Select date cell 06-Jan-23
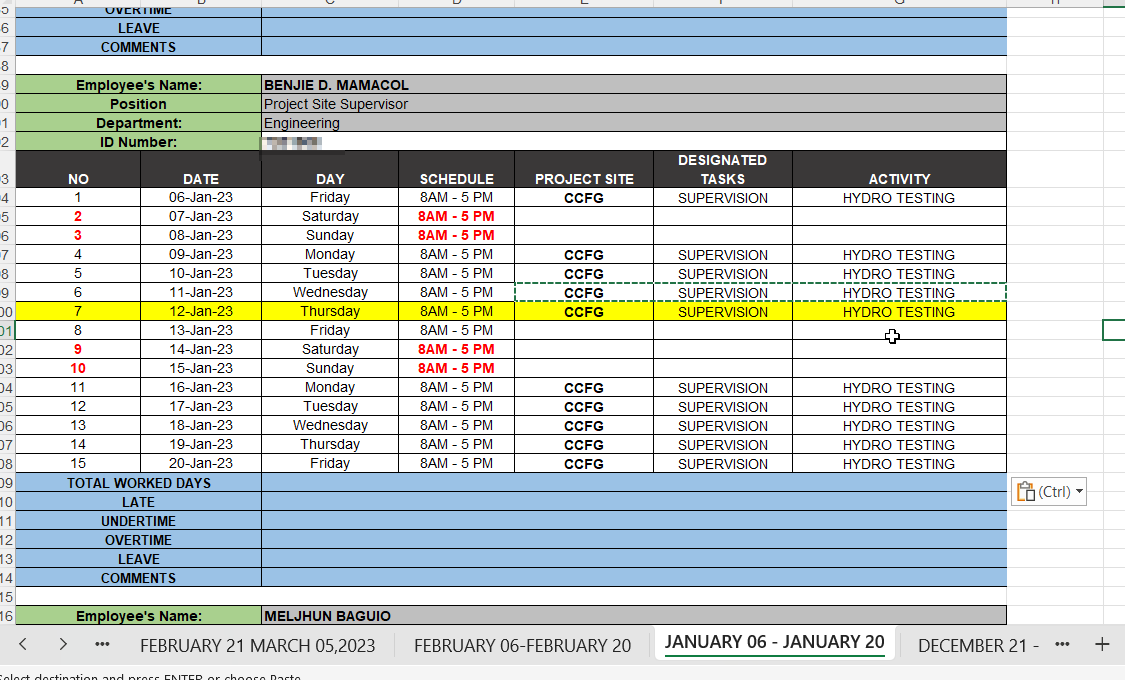Viewport: 1125px width, 680px height. pos(201,197)
